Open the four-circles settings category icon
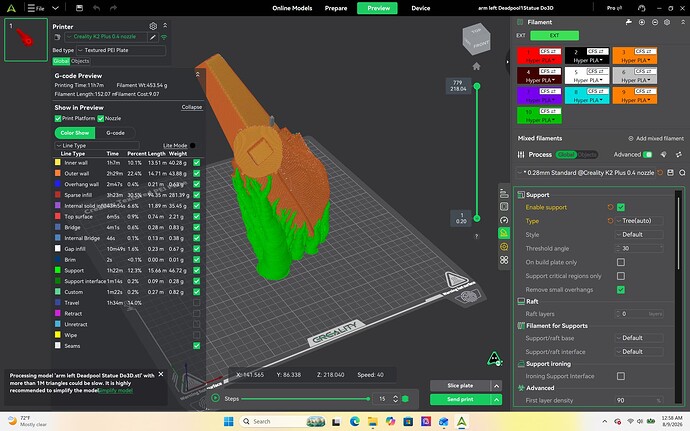The height and width of the screenshot is (431, 690). click(504, 260)
